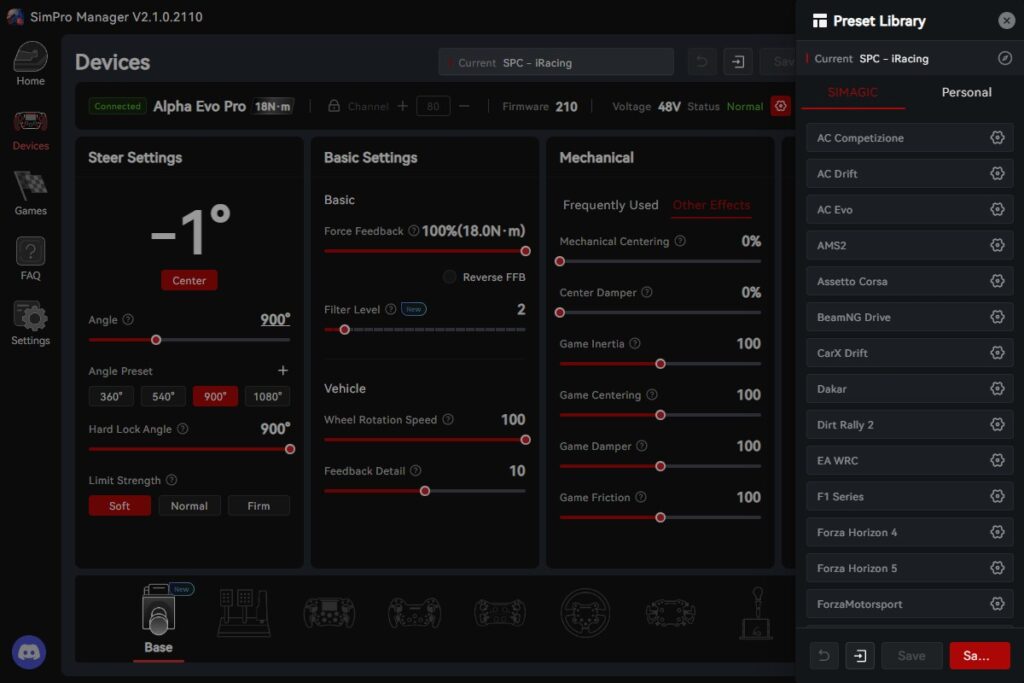Image resolution: width=1024 pixels, height=683 pixels.
Task: Select the shifter device icon
Action: click(x=755, y=612)
